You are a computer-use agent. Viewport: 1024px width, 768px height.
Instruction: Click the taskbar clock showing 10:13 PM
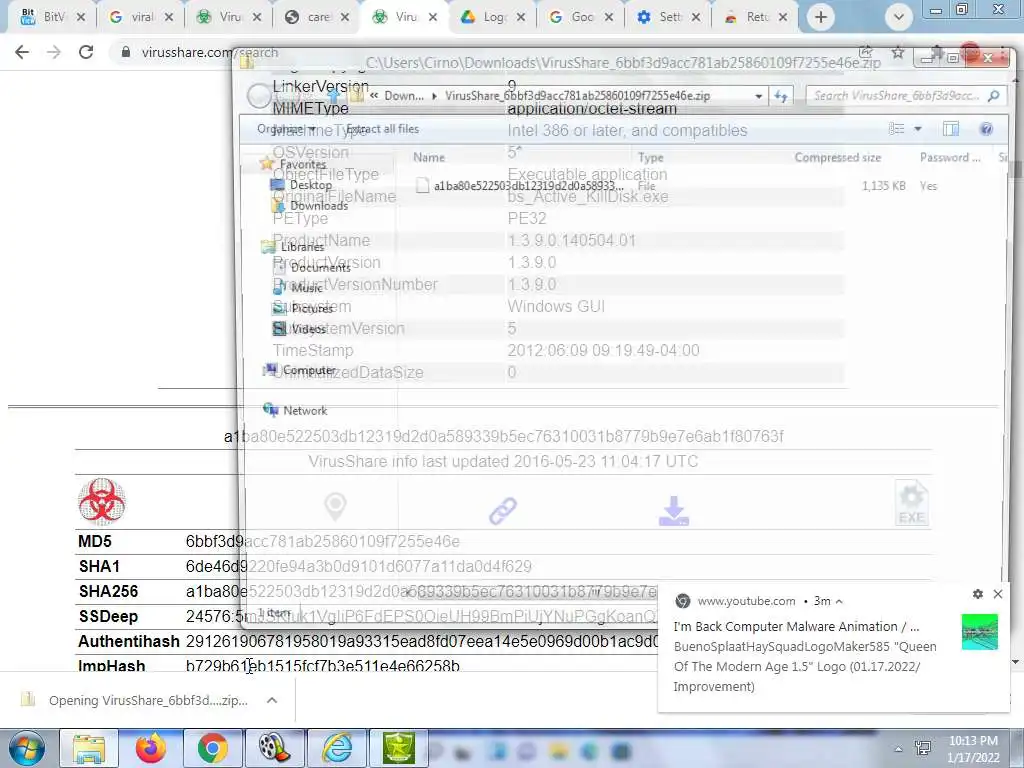point(973,749)
